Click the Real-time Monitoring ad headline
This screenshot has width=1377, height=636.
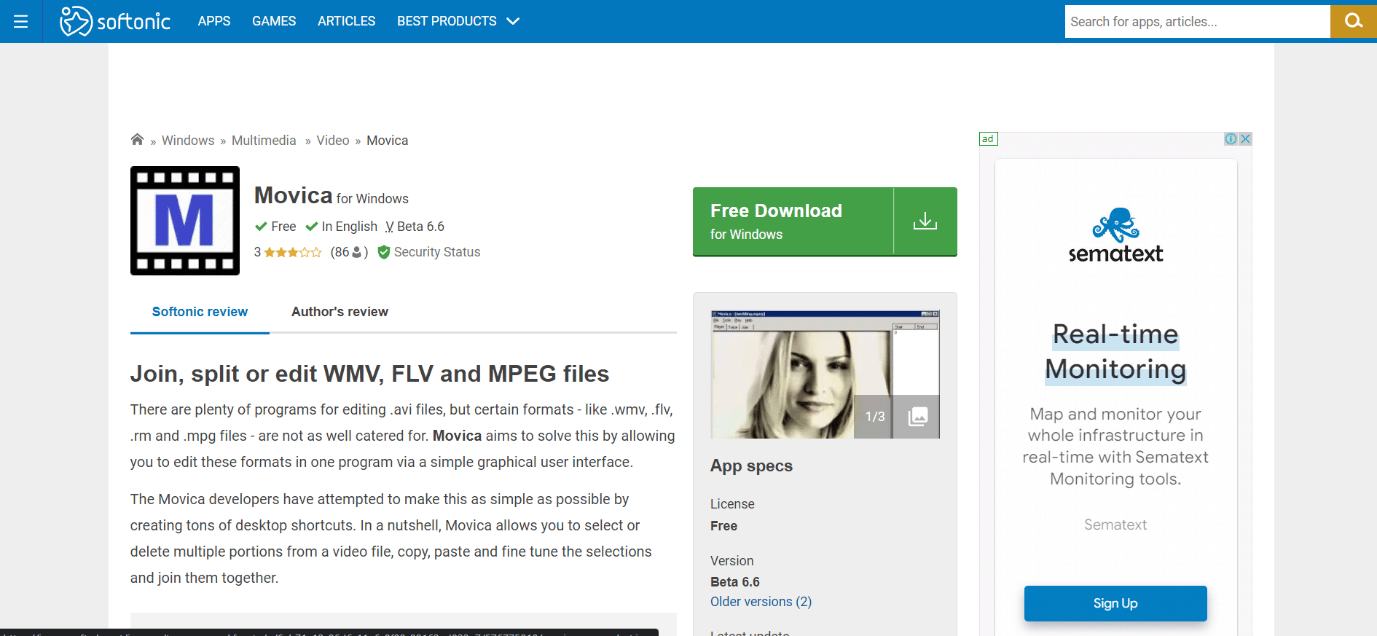(x=1115, y=351)
